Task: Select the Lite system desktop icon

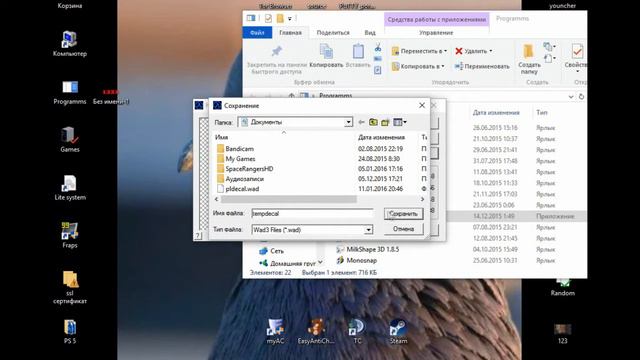Action: click(x=70, y=188)
